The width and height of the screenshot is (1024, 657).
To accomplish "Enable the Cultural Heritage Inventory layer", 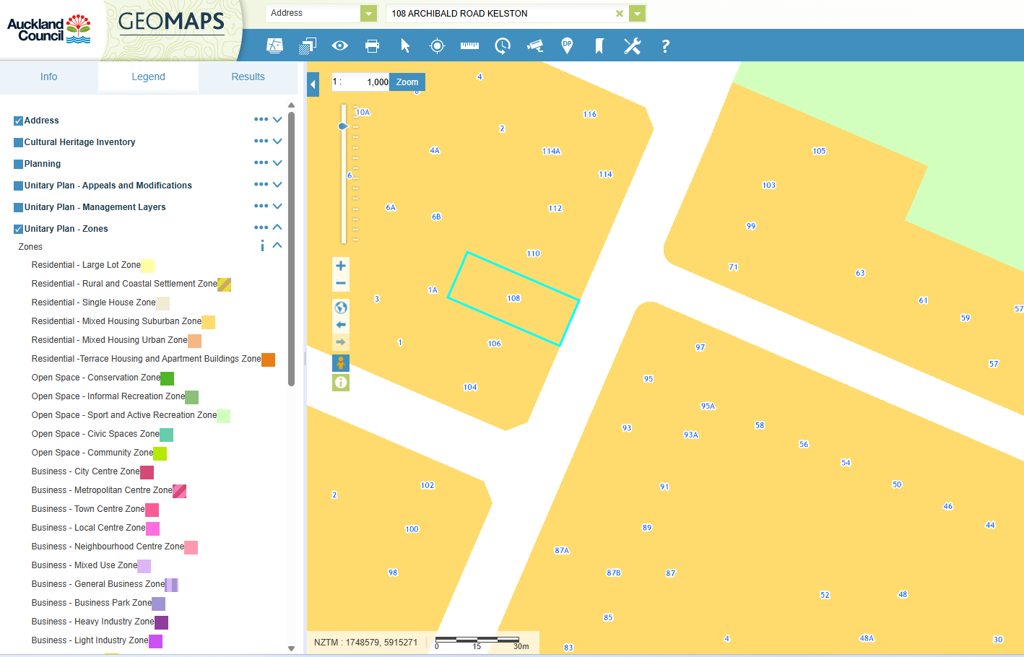I will point(18,143).
